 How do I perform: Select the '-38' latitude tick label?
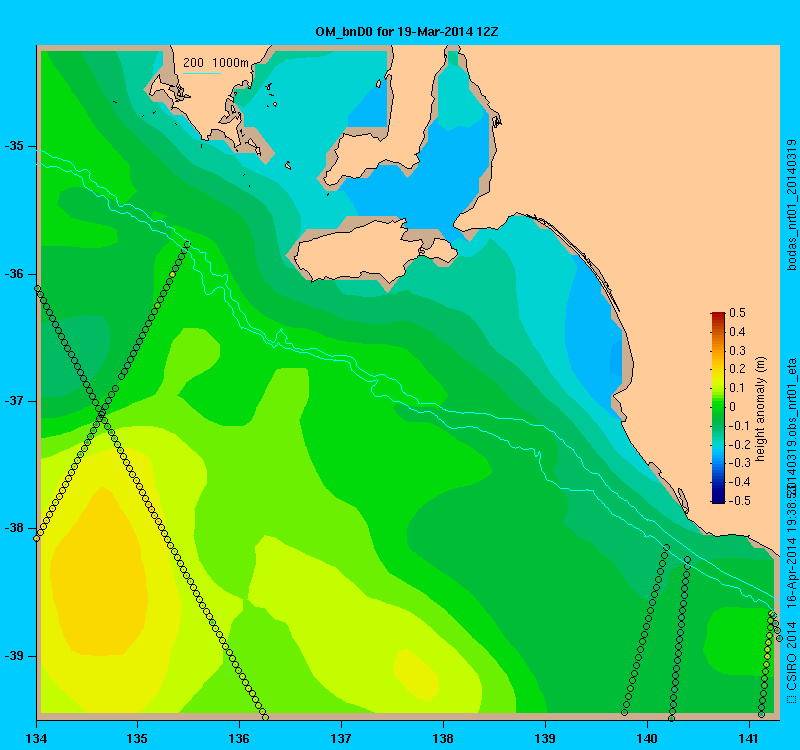coord(14,528)
